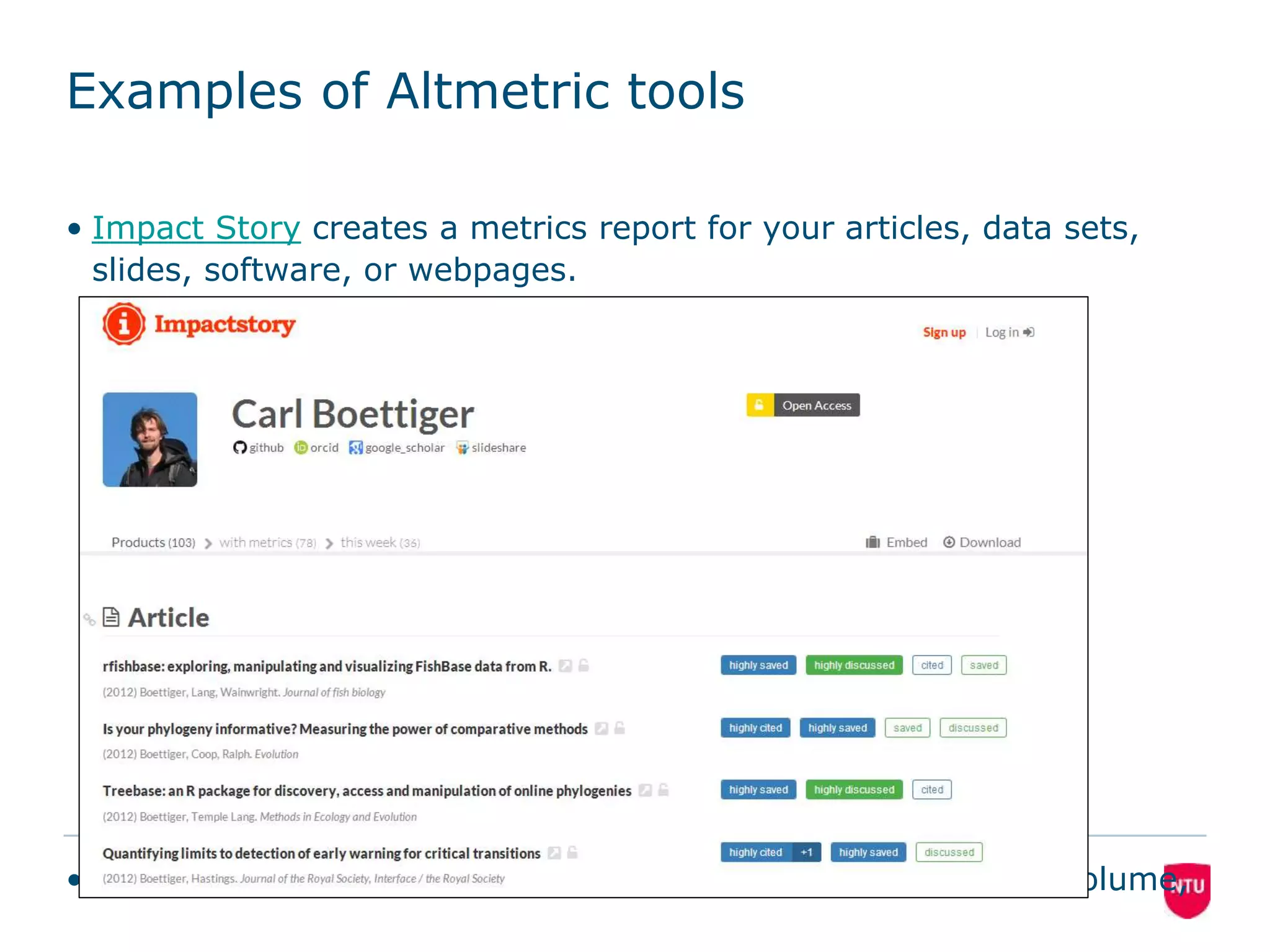Click lock icon on Quantifying limits row
Image resolution: width=1270 pixels, height=952 pixels.
pos(572,853)
